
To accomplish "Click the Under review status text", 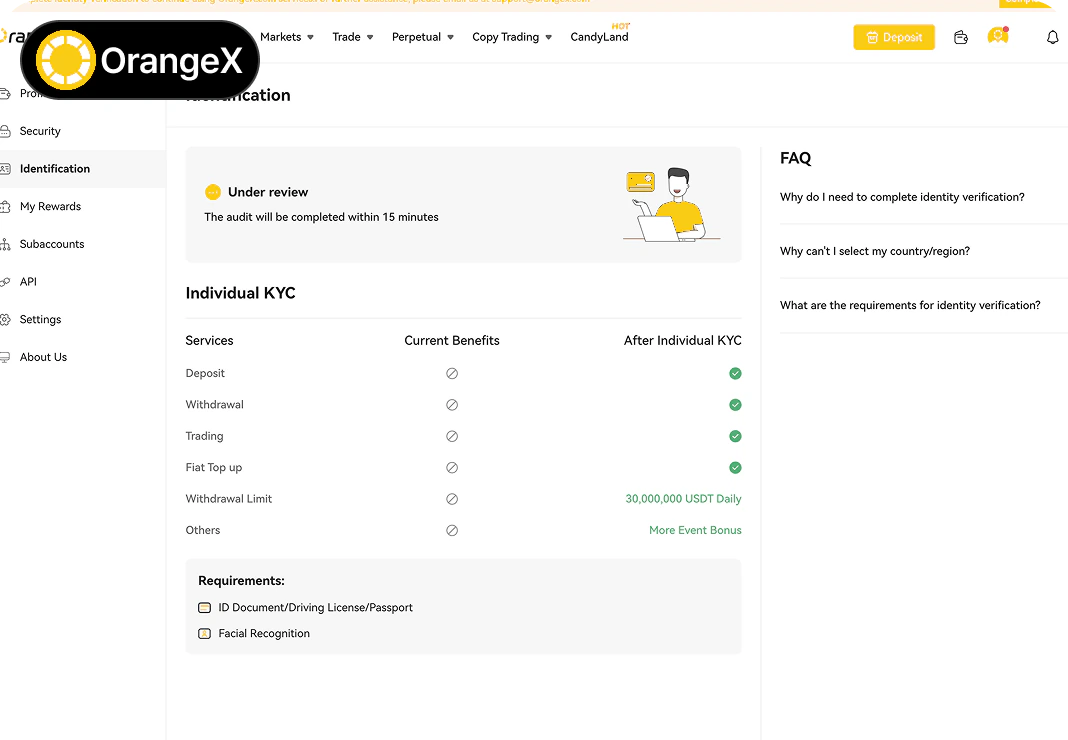I will point(268,192).
